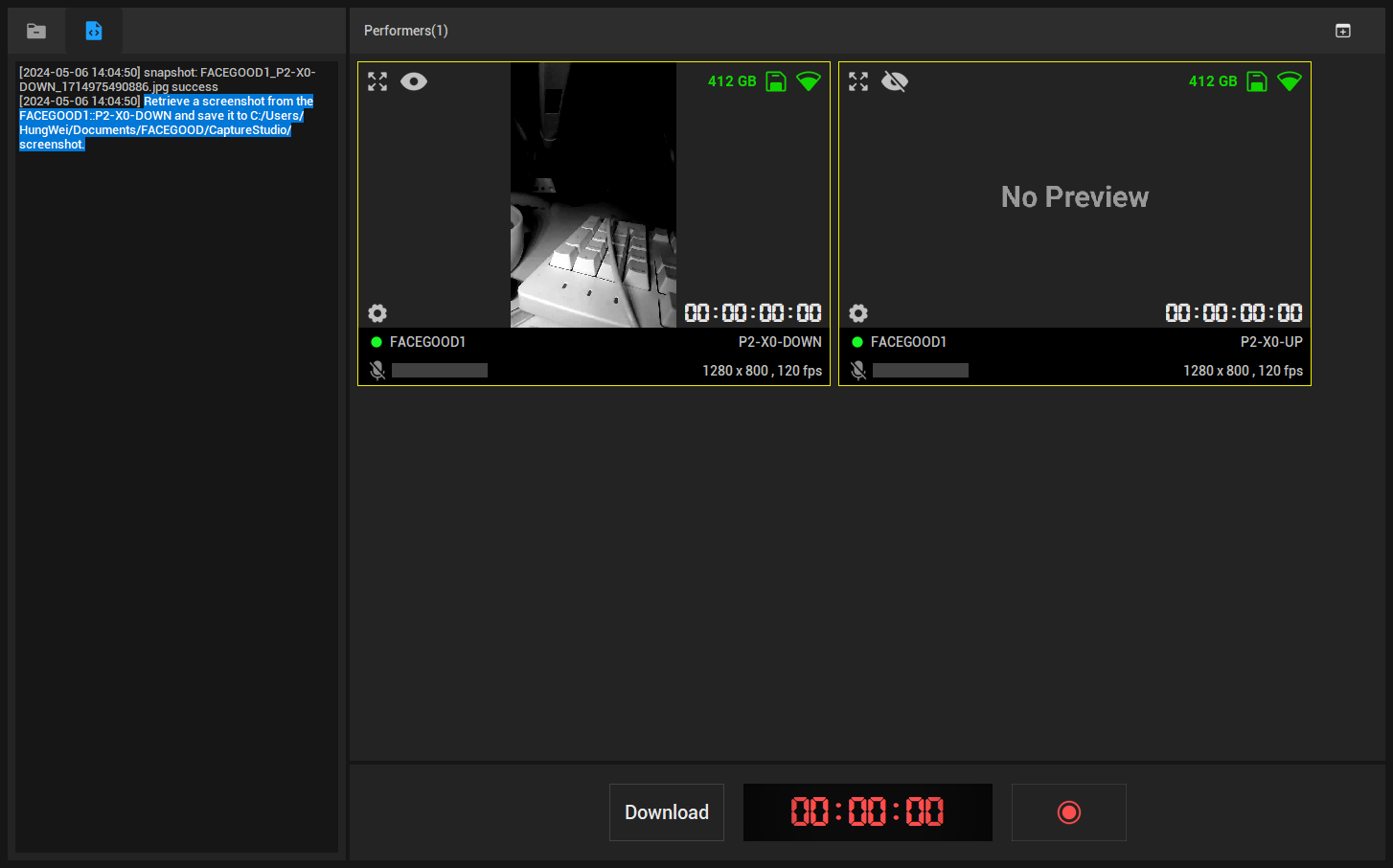This screenshot has height=868, width=1393.
Task: Click the red main timer display
Action: pyautogui.click(x=868, y=812)
